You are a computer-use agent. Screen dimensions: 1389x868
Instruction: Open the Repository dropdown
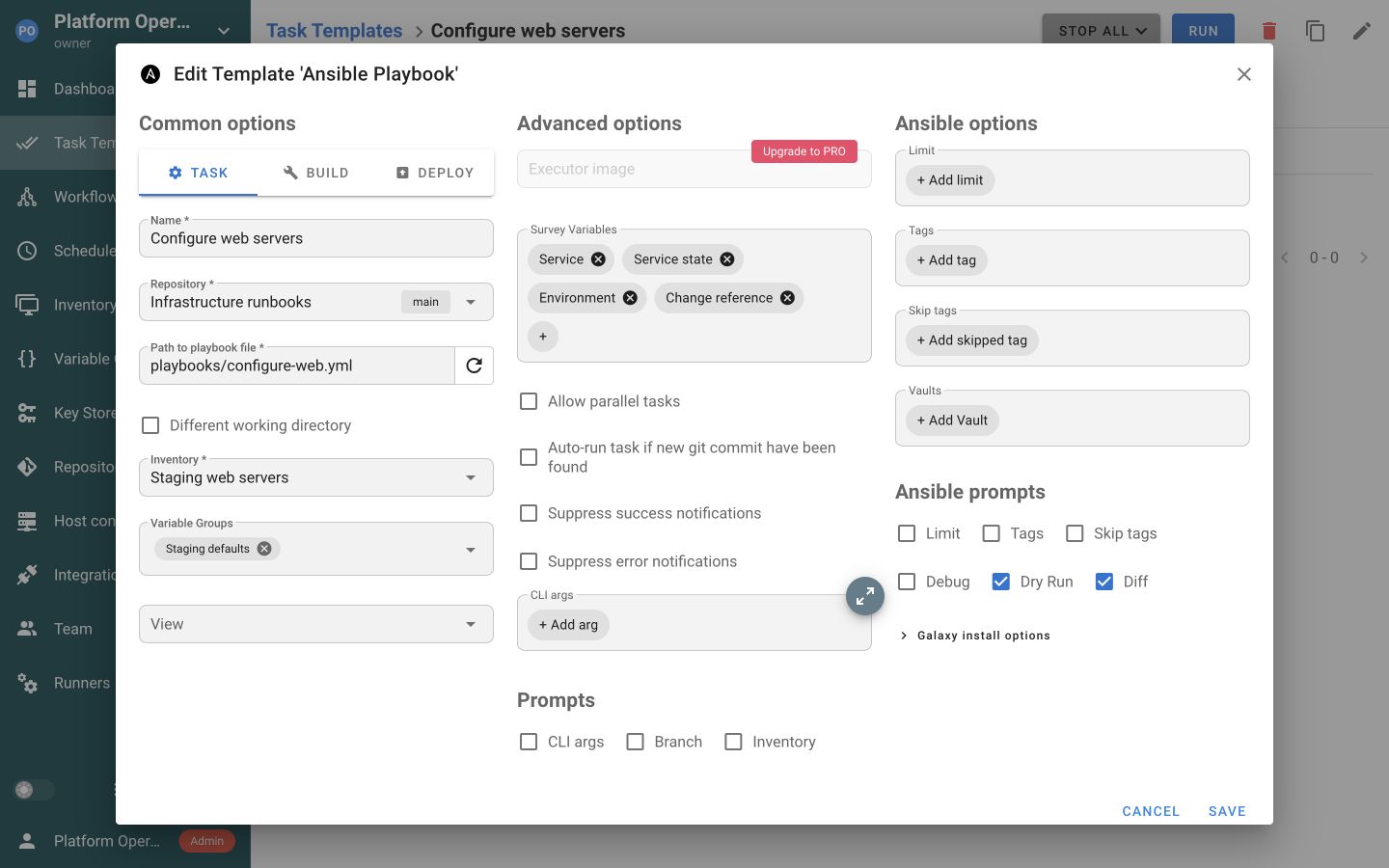[x=471, y=302]
